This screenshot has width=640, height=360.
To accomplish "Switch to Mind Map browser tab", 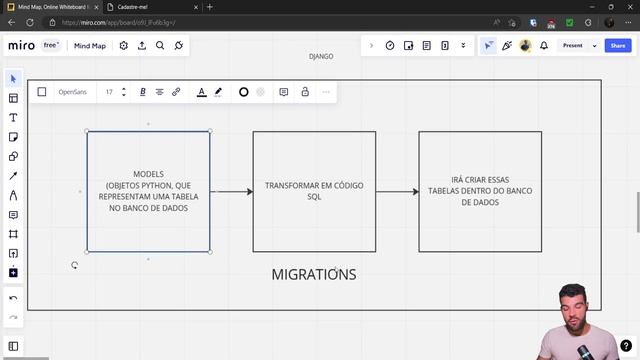I will pos(53,7).
